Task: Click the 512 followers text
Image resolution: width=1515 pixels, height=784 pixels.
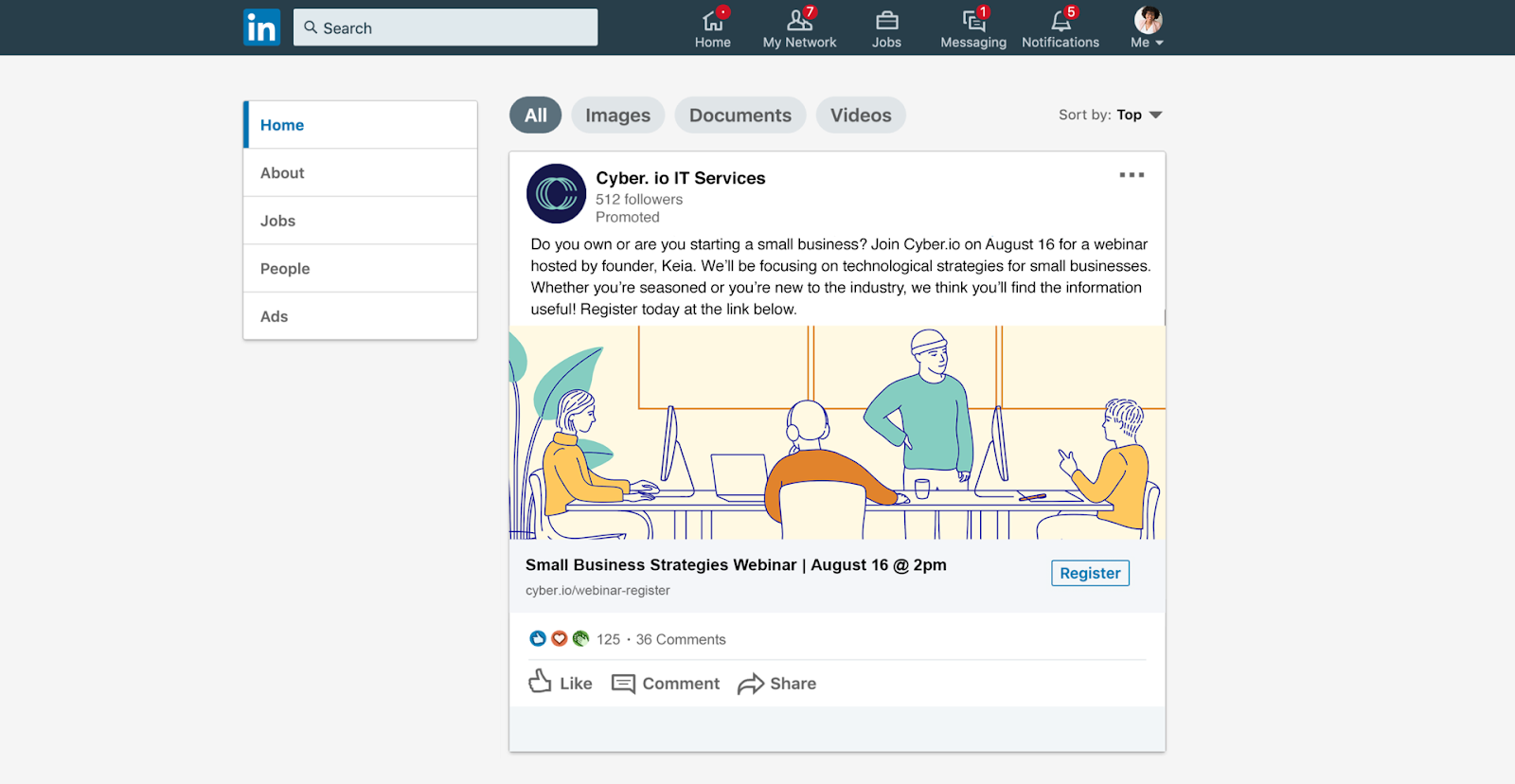Action: tap(639, 200)
